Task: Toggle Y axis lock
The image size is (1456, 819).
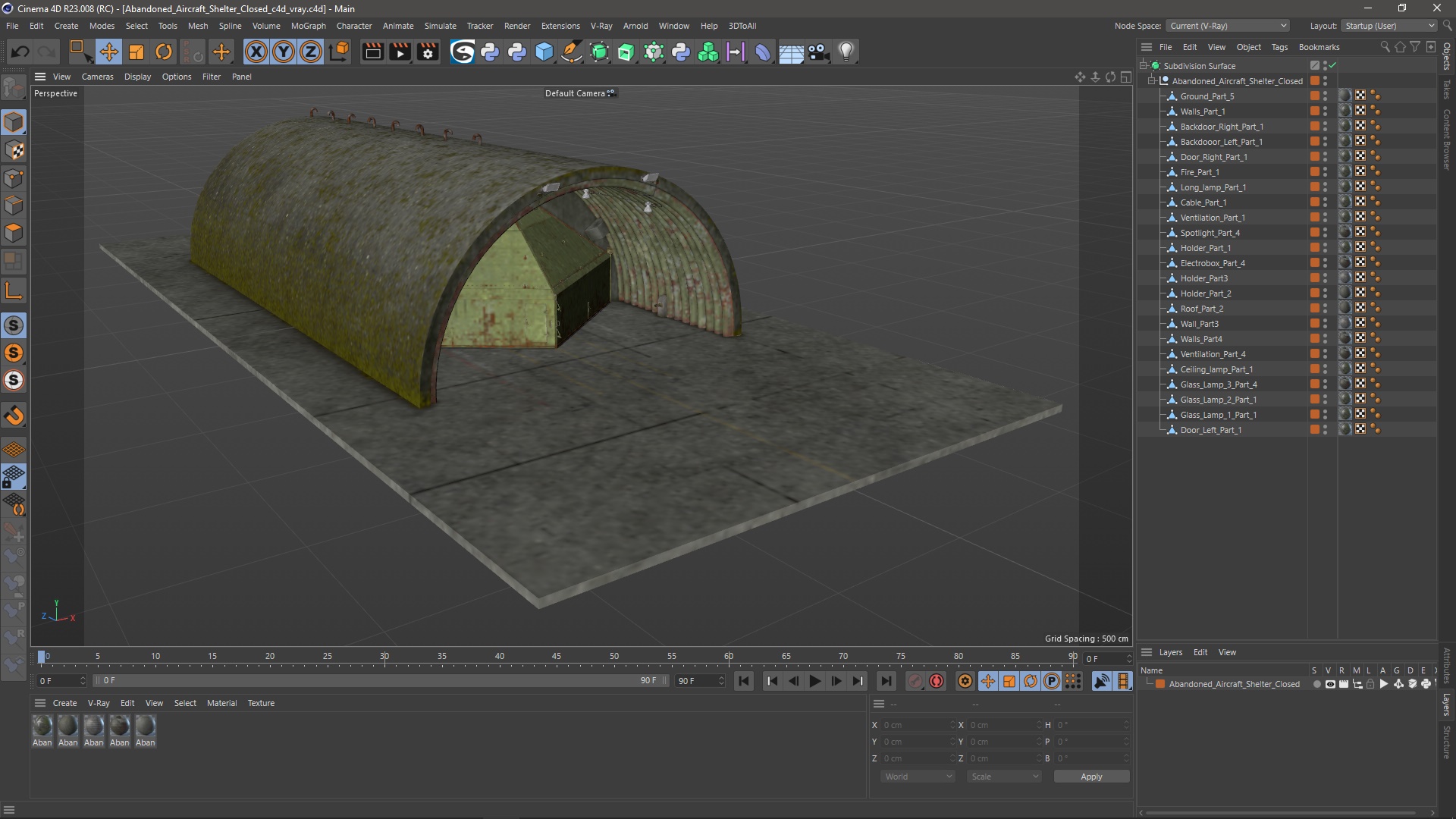Action: click(284, 52)
